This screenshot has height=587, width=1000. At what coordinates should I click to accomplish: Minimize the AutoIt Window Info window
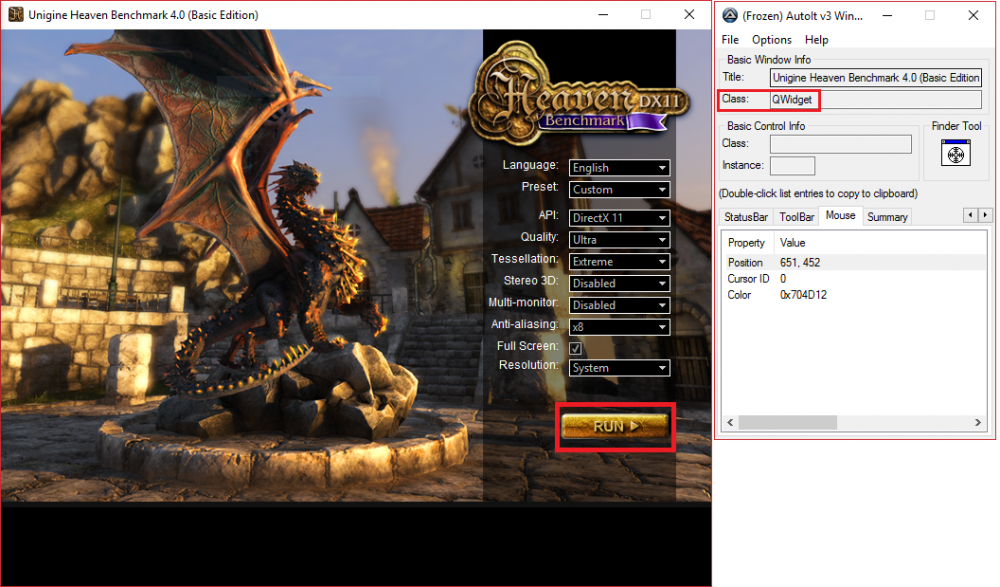click(x=886, y=15)
